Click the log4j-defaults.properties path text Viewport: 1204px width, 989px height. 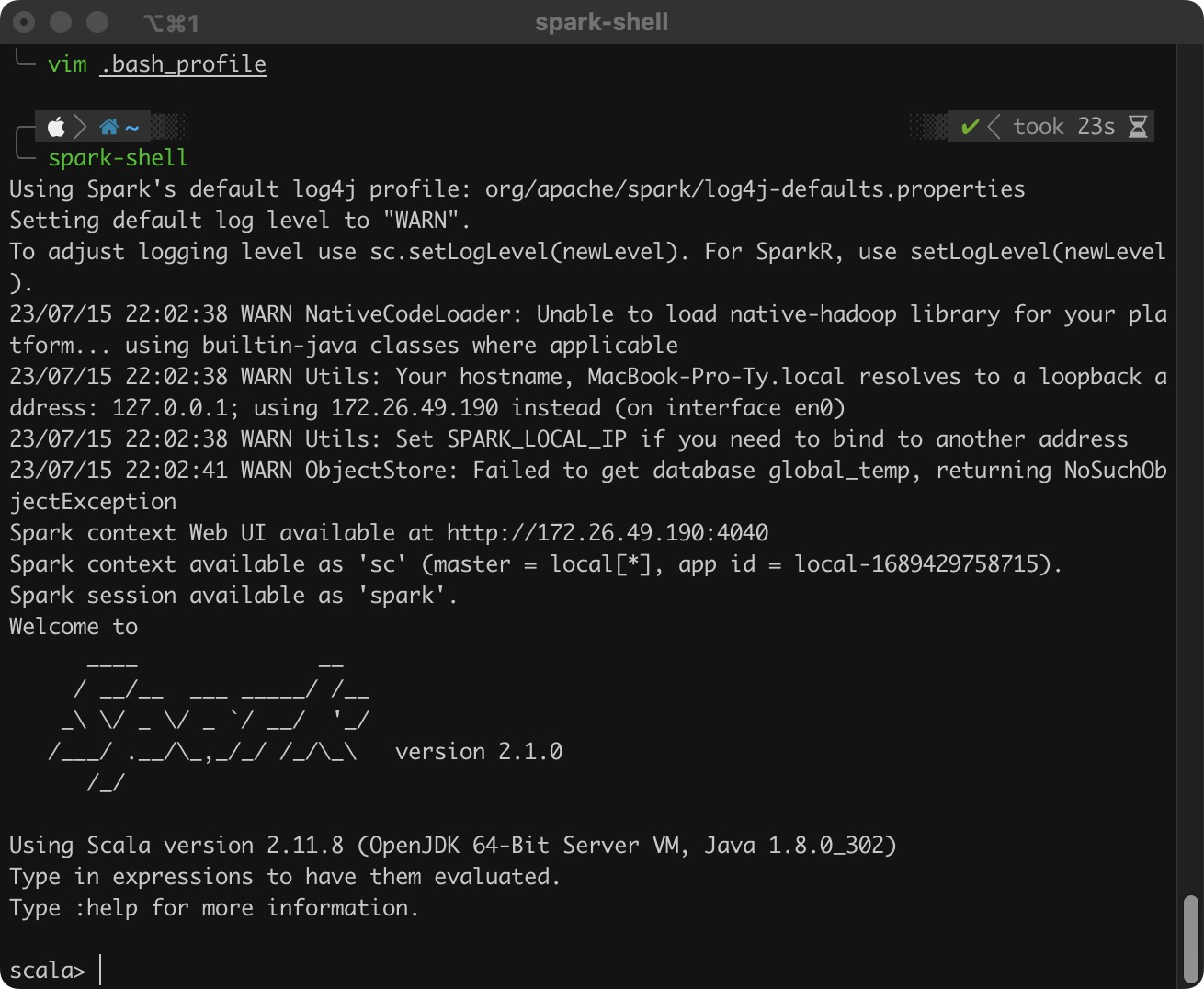[755, 189]
